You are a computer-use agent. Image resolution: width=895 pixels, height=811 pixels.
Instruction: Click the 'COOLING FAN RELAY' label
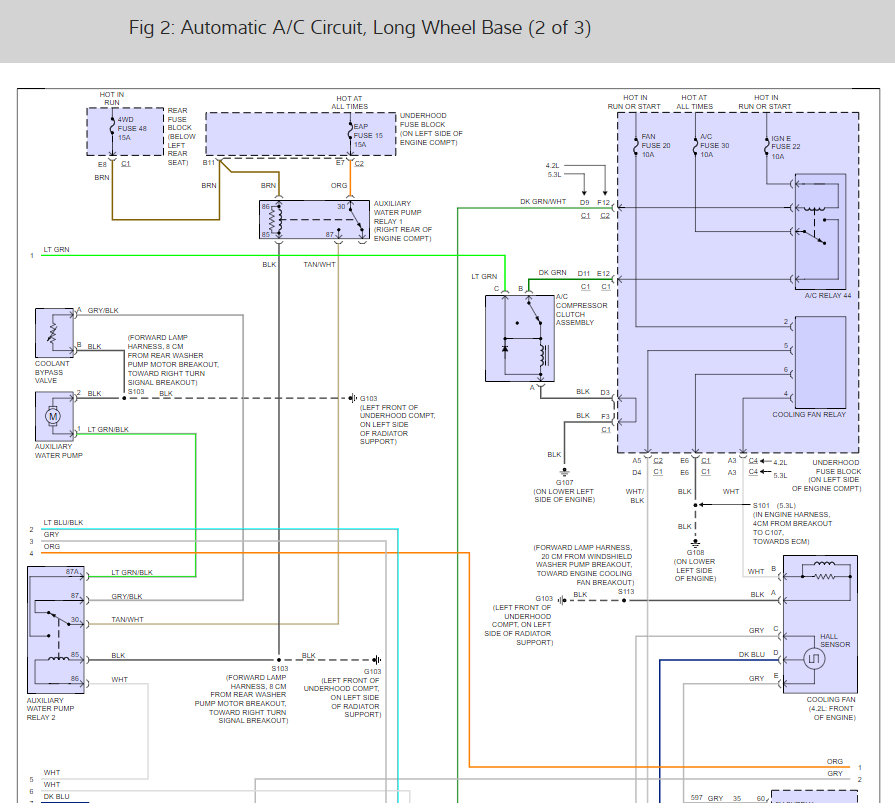point(809,414)
